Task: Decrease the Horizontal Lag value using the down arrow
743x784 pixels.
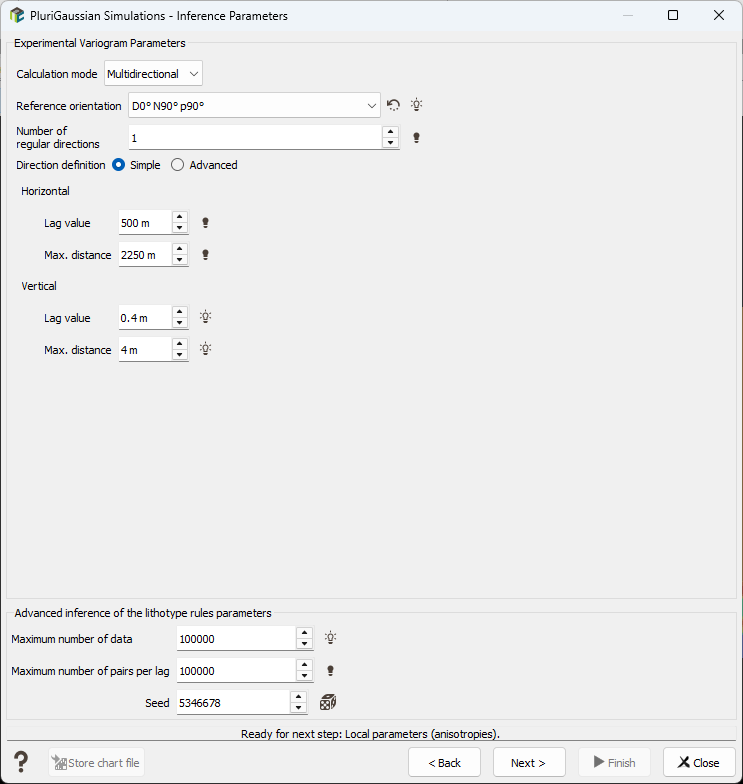Action: pos(180,228)
